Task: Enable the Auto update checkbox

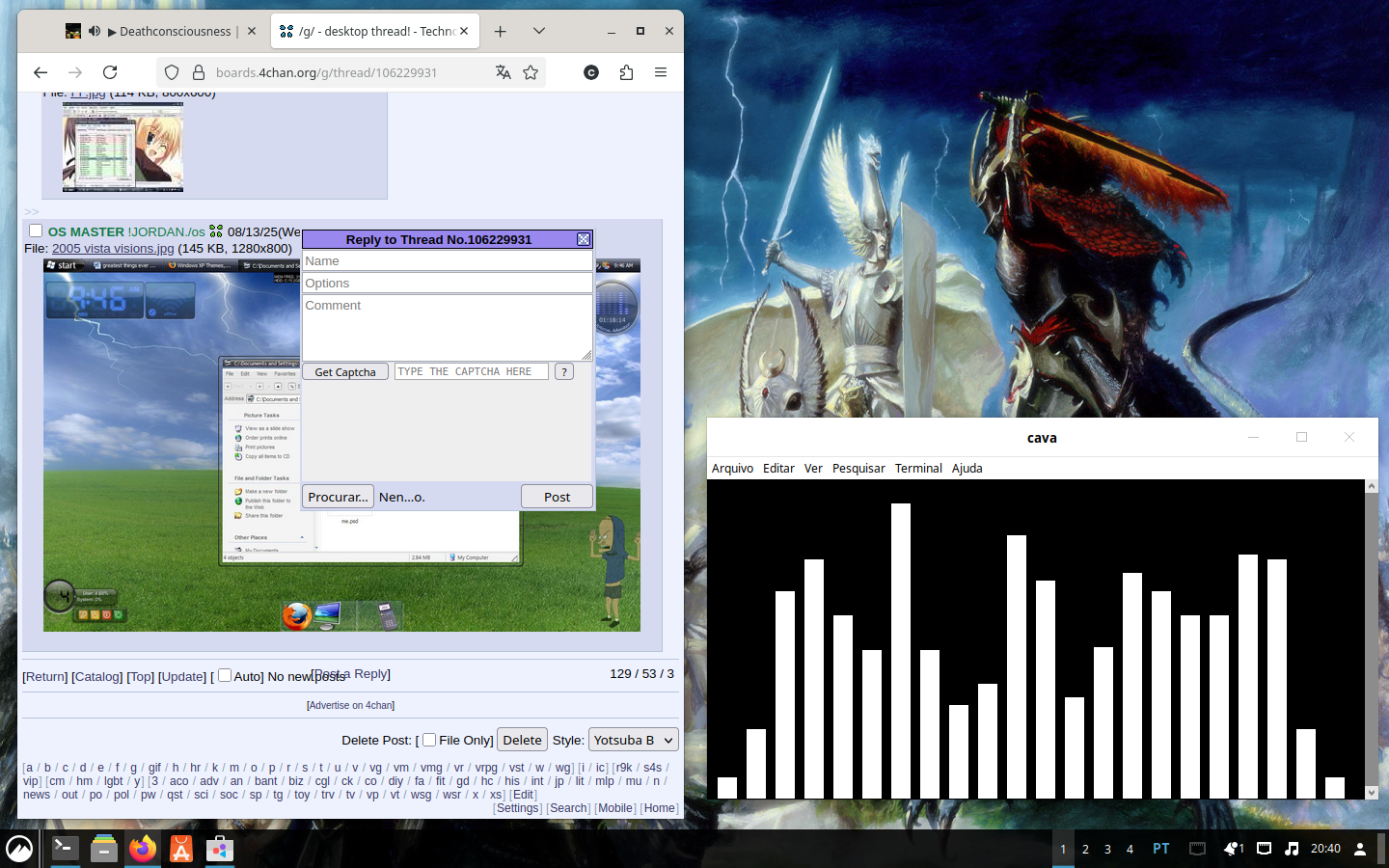Action: [225, 675]
